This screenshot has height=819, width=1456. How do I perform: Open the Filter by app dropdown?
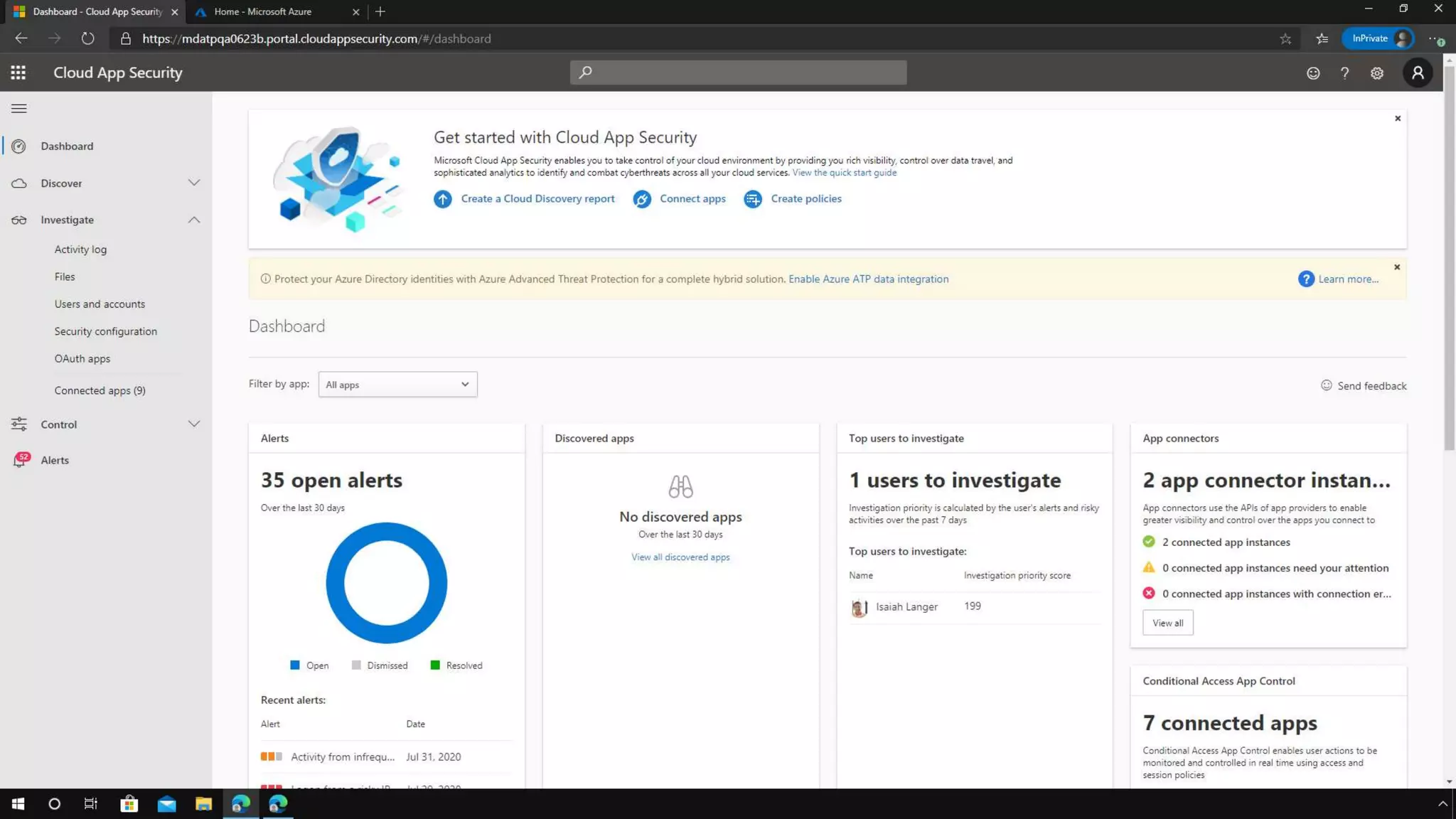click(x=397, y=385)
